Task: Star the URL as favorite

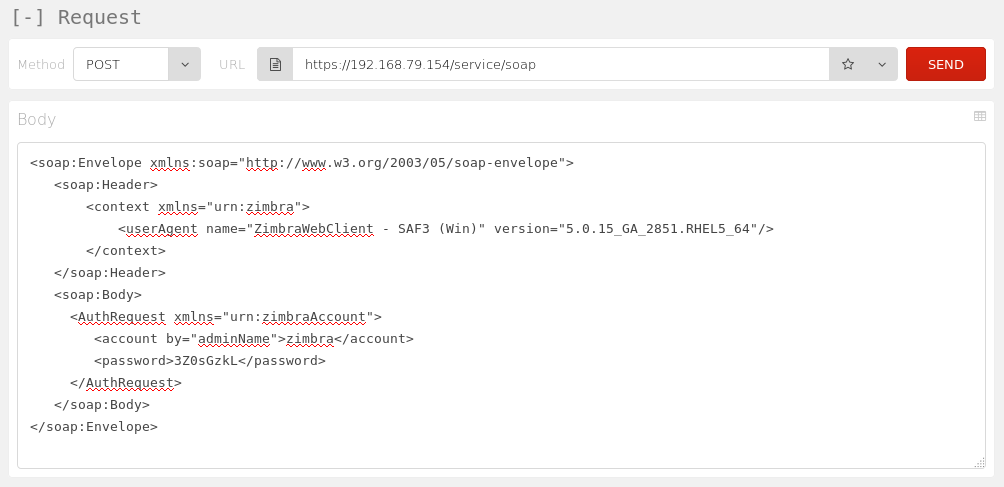Action: tap(848, 64)
